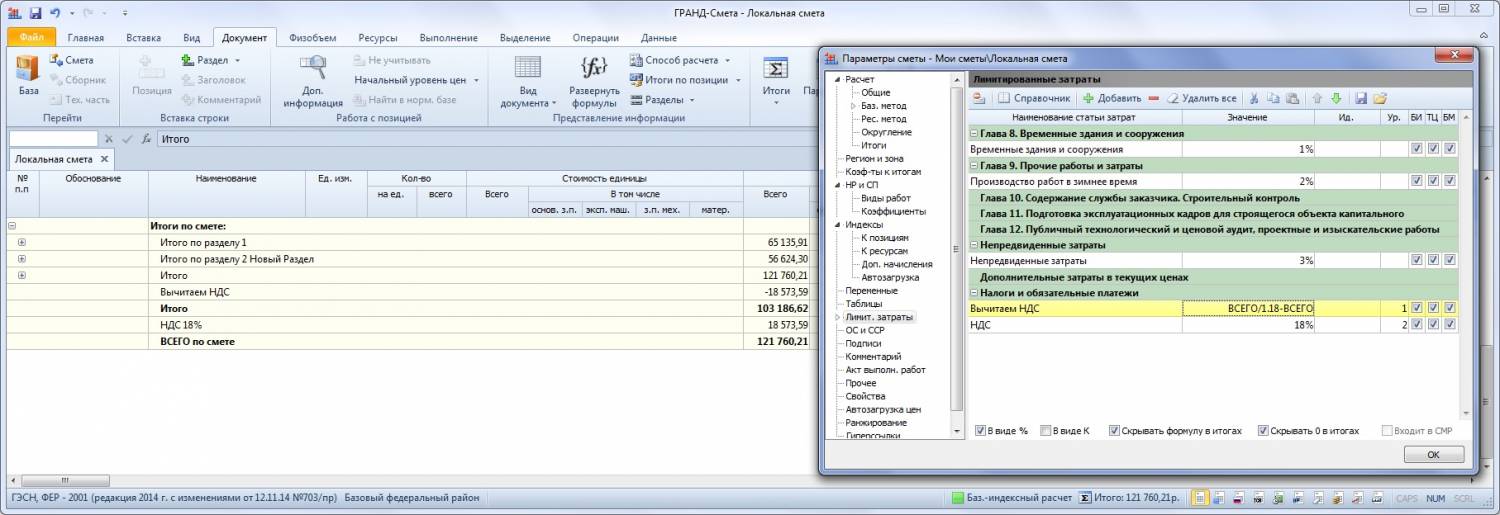
Task: Collapse 'Глава 8. Временные здания и сооружения'
Action: click(974, 133)
